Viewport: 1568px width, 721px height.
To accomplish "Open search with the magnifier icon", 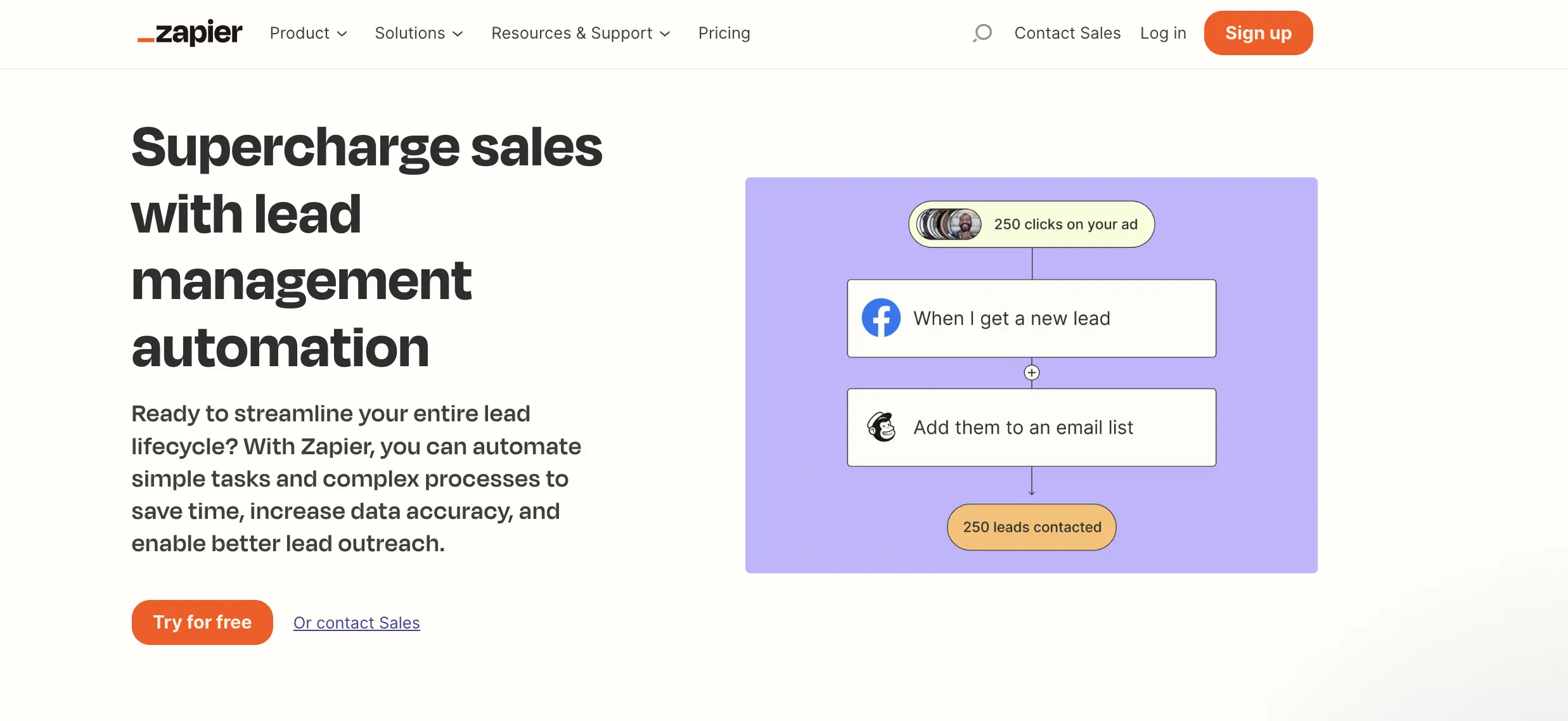I will (x=982, y=33).
